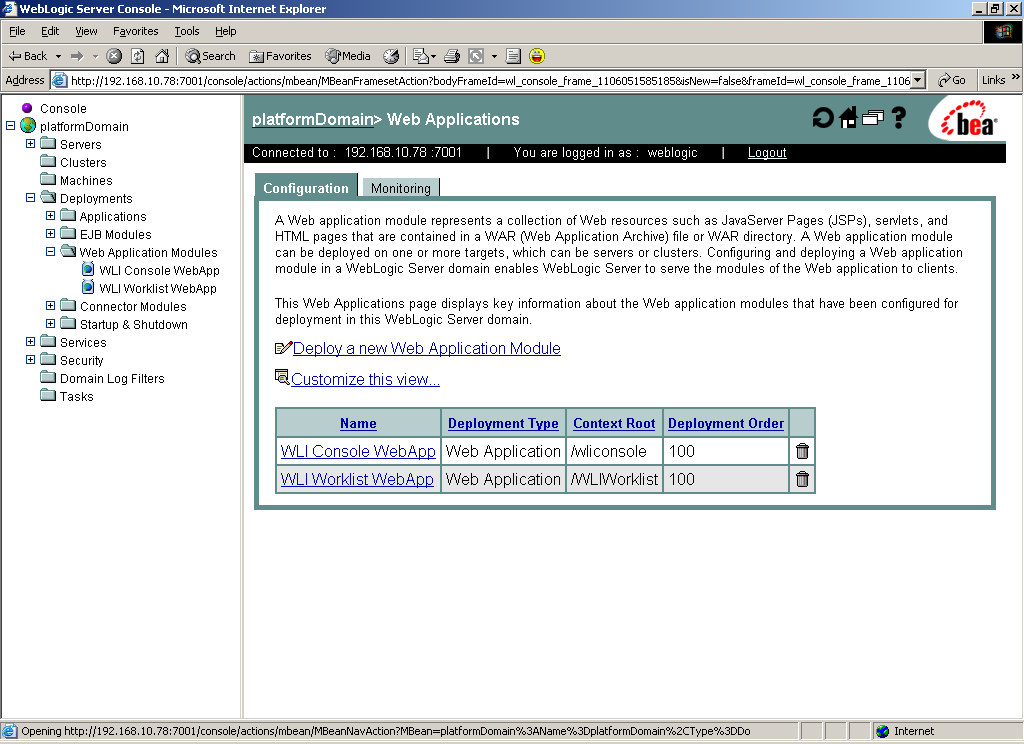The image size is (1024, 744).
Task: Open the Help menu
Action: point(225,31)
